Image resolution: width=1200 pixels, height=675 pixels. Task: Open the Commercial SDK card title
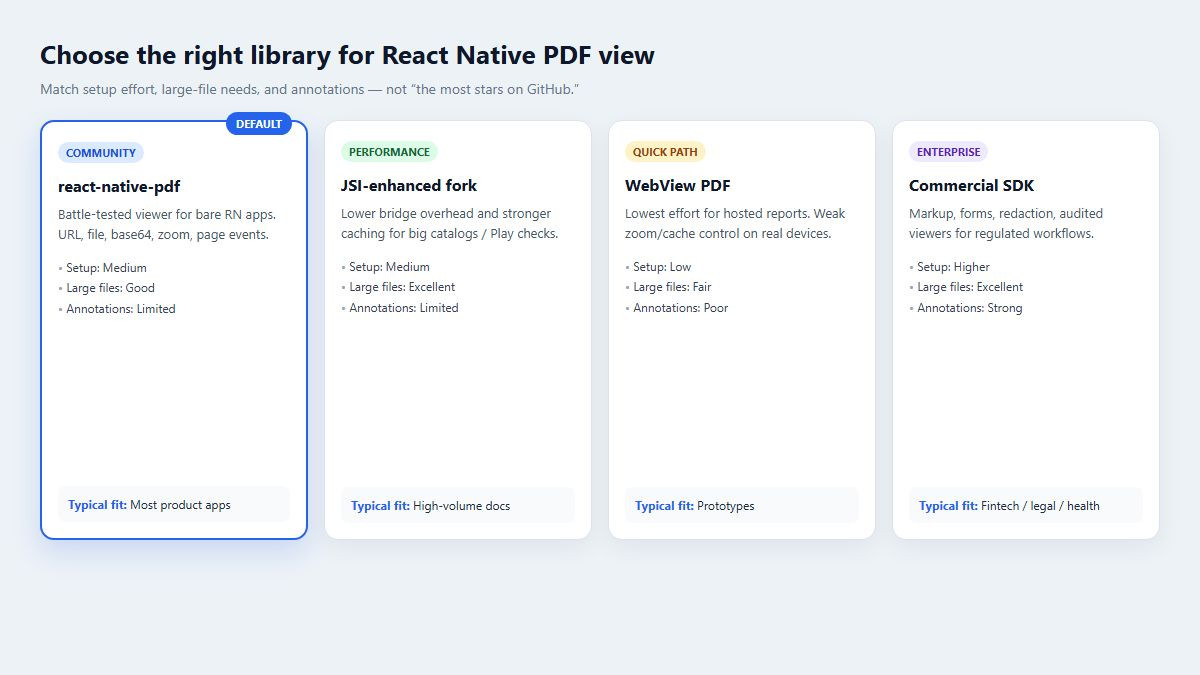(x=971, y=185)
